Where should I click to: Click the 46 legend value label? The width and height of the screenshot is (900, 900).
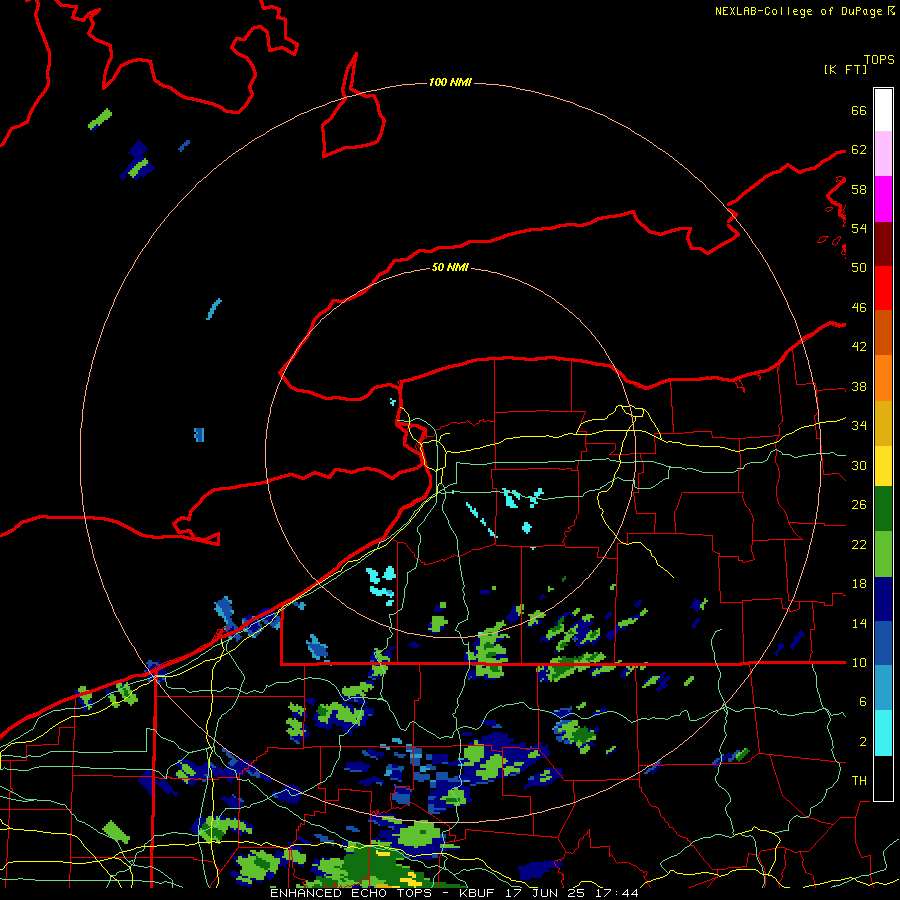tap(859, 308)
